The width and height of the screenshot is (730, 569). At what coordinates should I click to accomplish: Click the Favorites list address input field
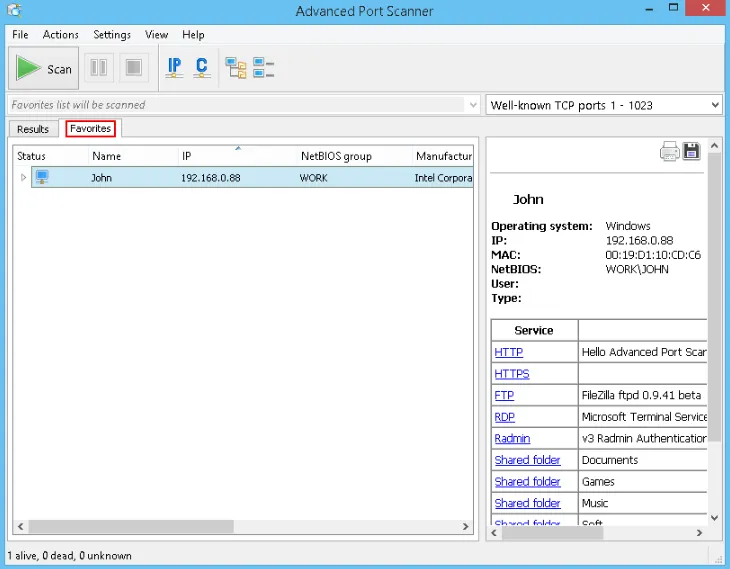237,105
